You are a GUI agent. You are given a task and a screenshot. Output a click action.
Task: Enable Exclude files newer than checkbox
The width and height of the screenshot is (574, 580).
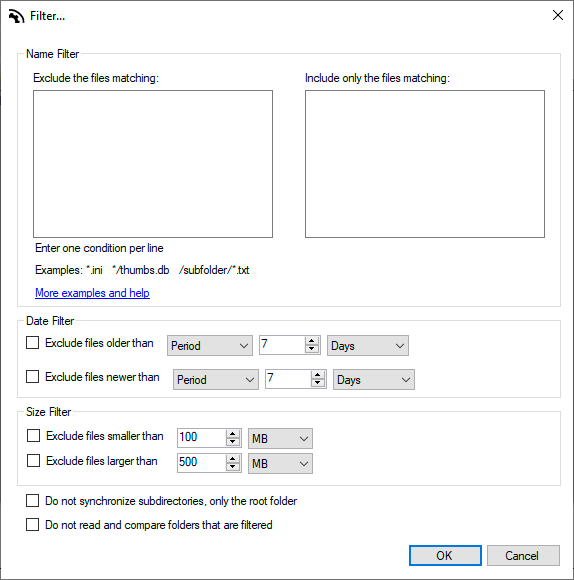(33, 377)
